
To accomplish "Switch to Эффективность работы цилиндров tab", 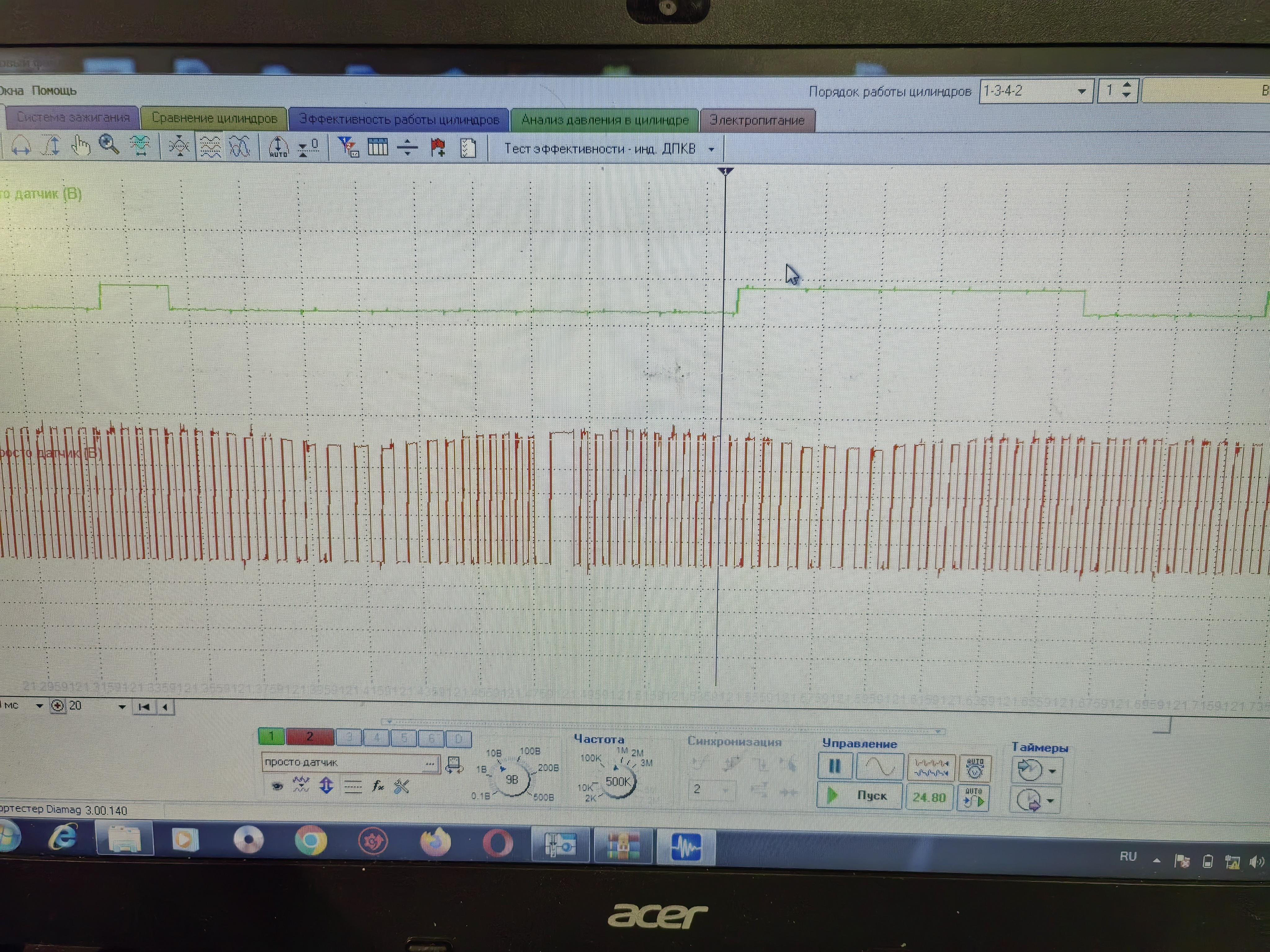I will (399, 119).
